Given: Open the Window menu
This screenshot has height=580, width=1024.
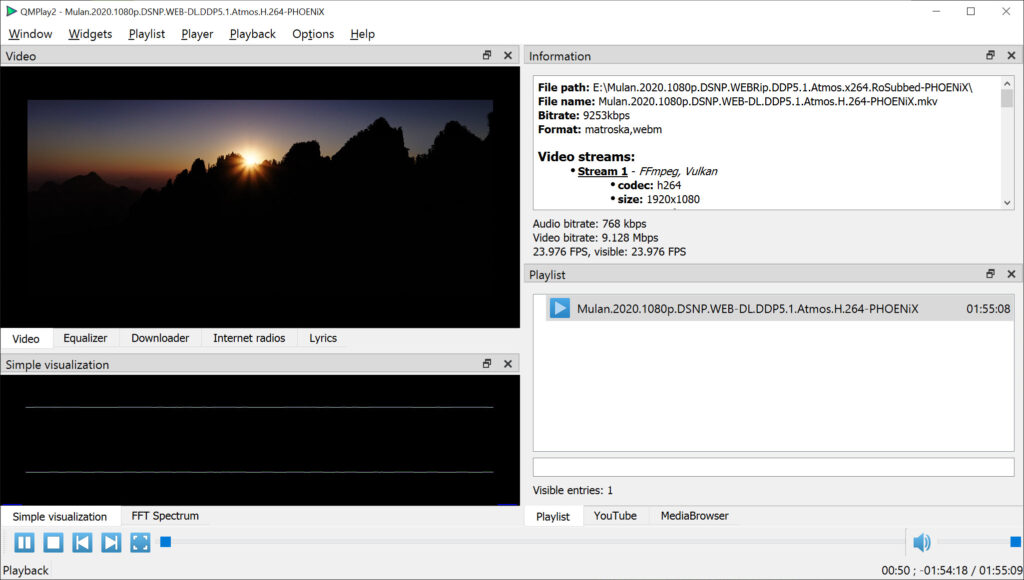Looking at the screenshot, I should coord(30,34).
